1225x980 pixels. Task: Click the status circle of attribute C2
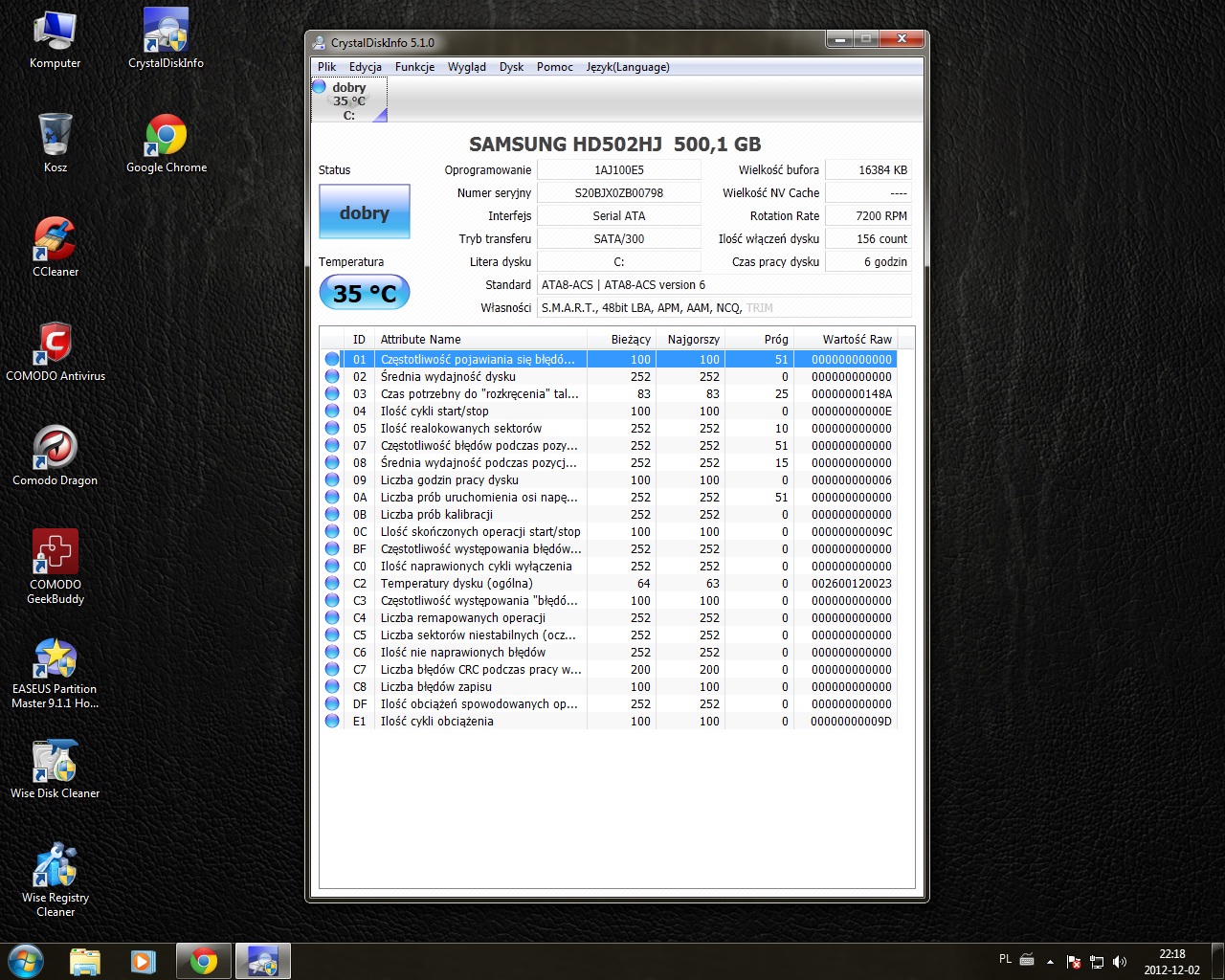(332, 583)
